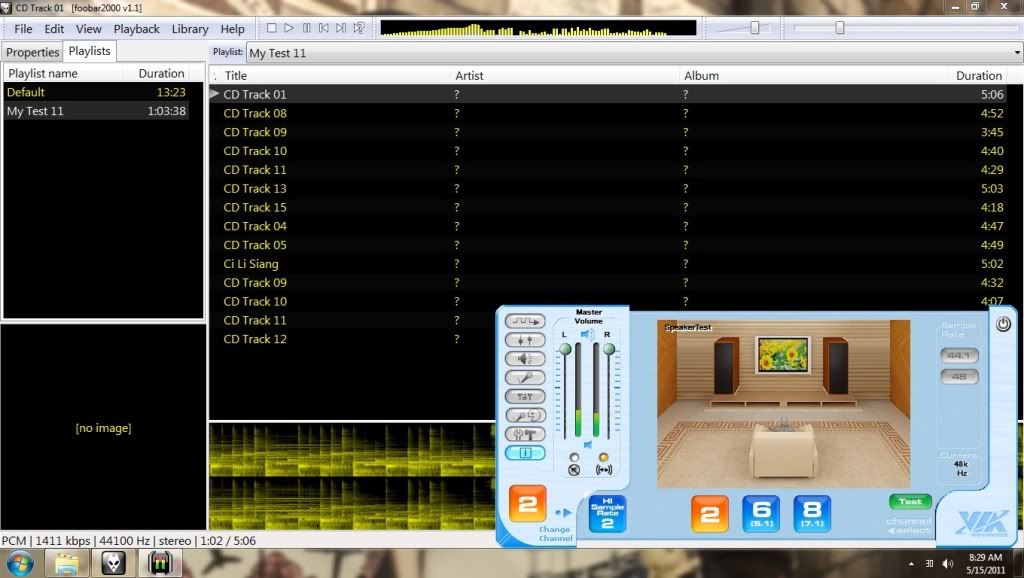Click the left speaker in the SpeakerTest room
Image resolution: width=1024 pixels, height=578 pixels.
pyautogui.click(x=724, y=367)
